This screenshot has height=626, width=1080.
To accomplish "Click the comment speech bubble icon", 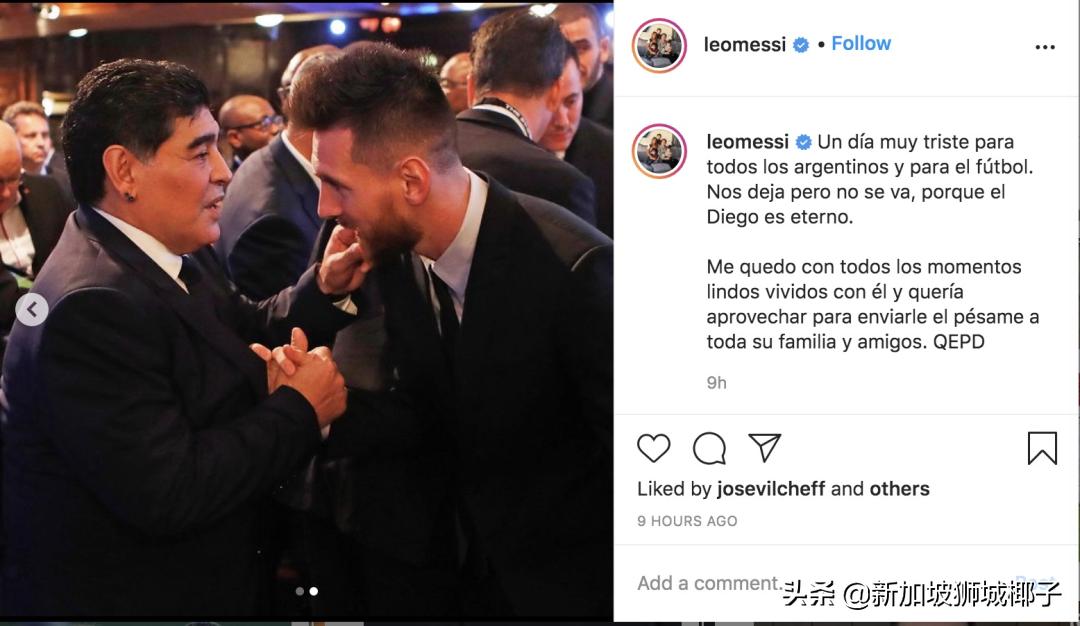I will (x=709, y=448).
